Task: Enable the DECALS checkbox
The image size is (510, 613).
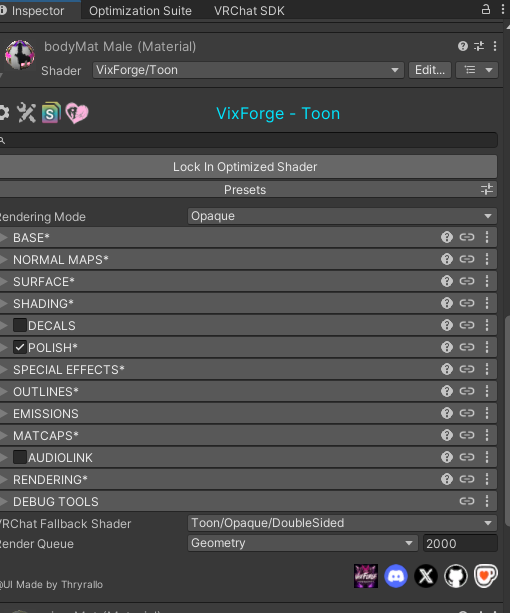Action: click(x=20, y=325)
